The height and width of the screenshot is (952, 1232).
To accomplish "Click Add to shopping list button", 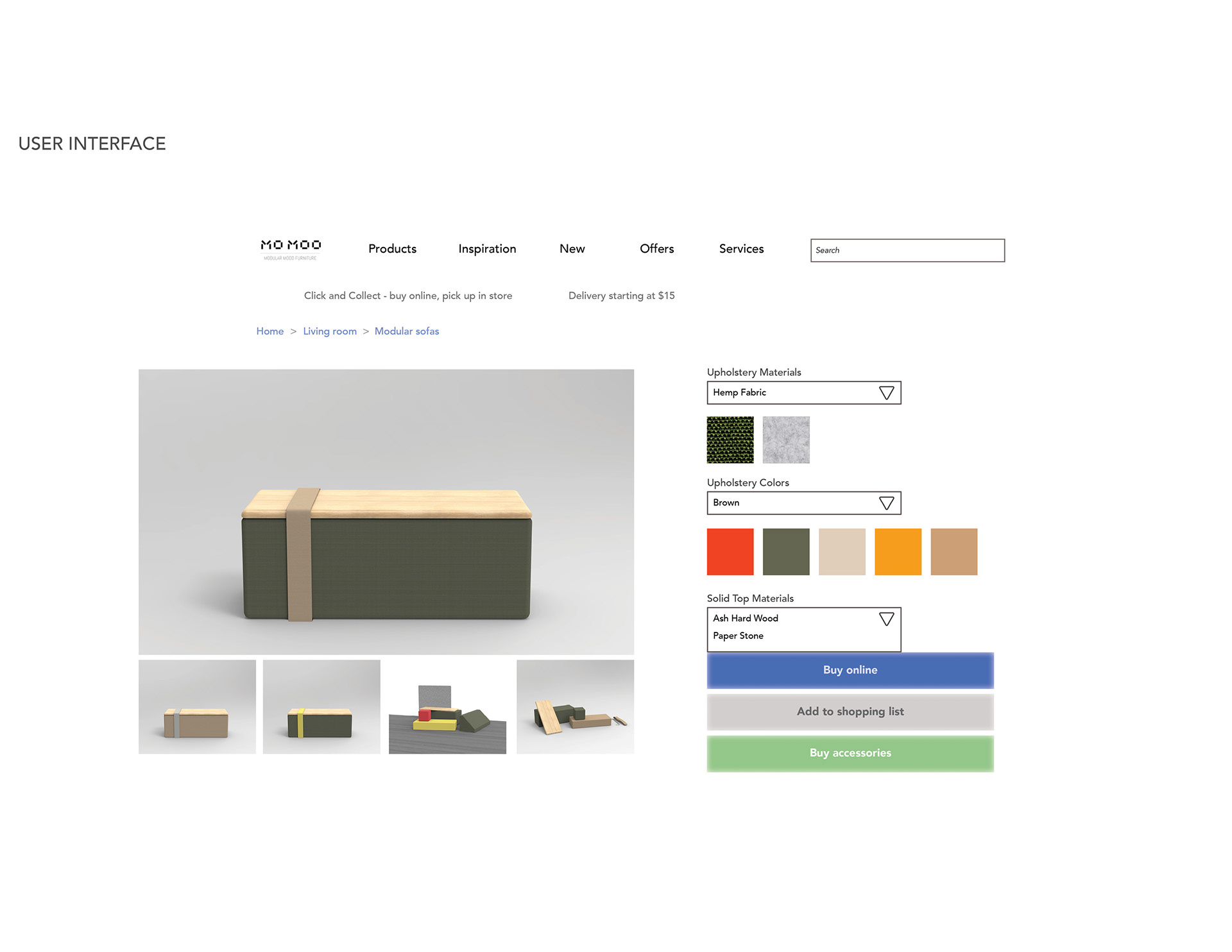I will pyautogui.click(x=850, y=711).
